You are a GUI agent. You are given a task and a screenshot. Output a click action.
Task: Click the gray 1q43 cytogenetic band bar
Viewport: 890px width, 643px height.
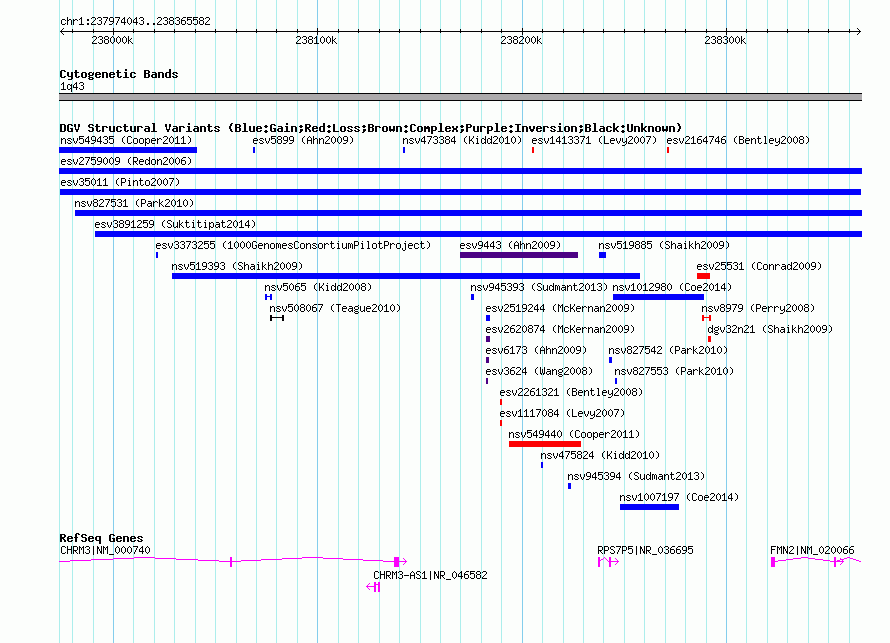pos(460,97)
